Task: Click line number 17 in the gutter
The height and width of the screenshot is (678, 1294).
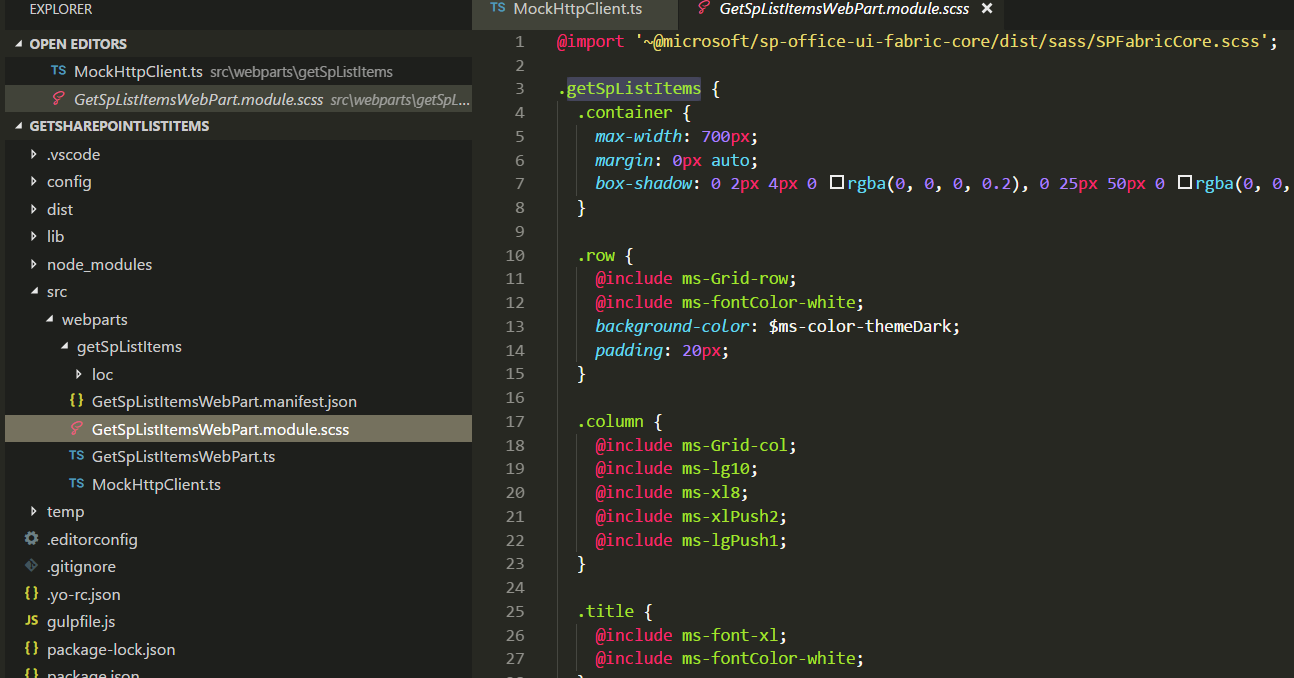Action: [515, 421]
